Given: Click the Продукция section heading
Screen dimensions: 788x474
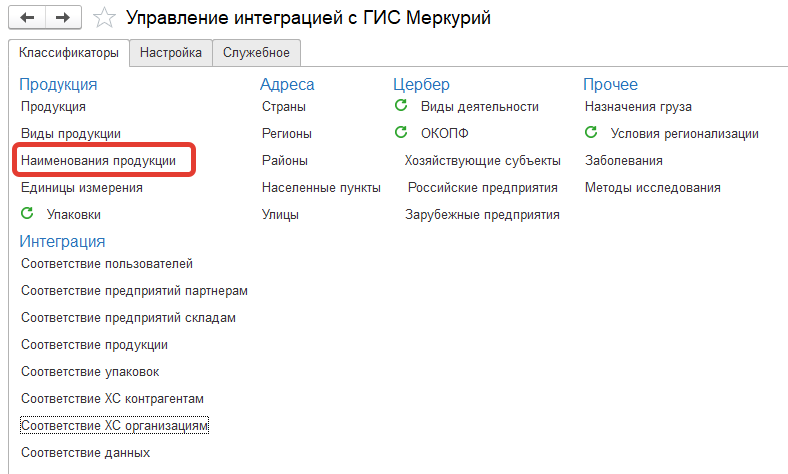Looking at the screenshot, I should click(58, 84).
